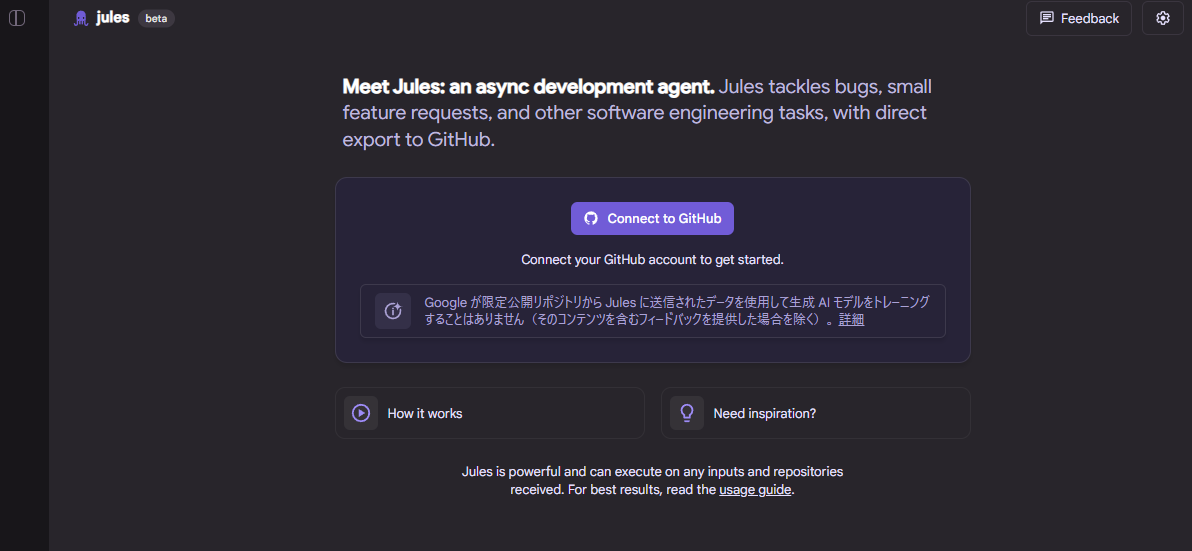
Task: Open settings via the gear icon
Action: [x=1162, y=18]
